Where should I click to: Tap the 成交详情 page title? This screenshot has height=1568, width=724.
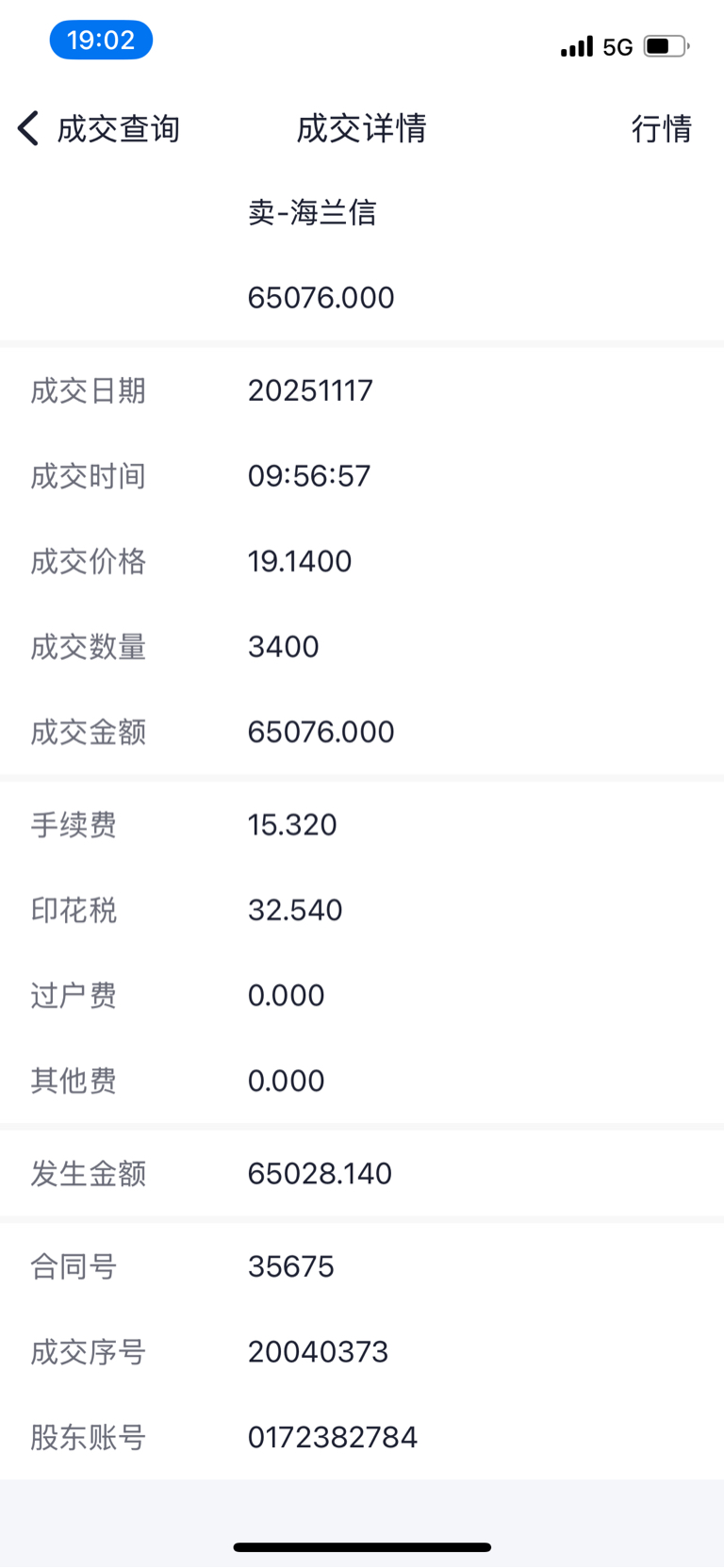tap(361, 128)
